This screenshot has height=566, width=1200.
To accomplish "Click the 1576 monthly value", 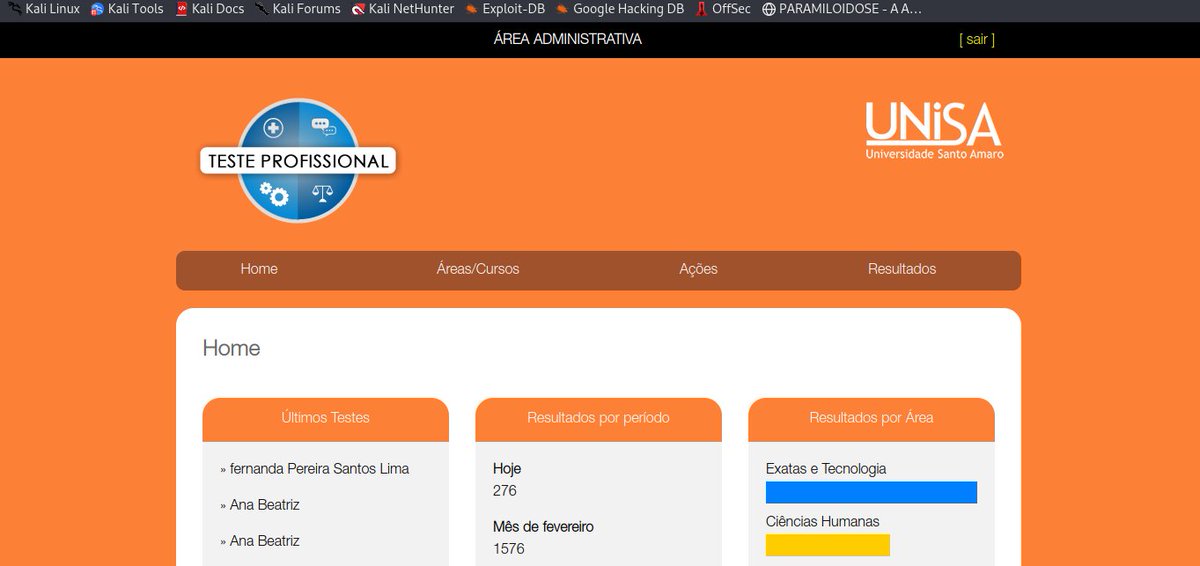I will click(x=508, y=549).
